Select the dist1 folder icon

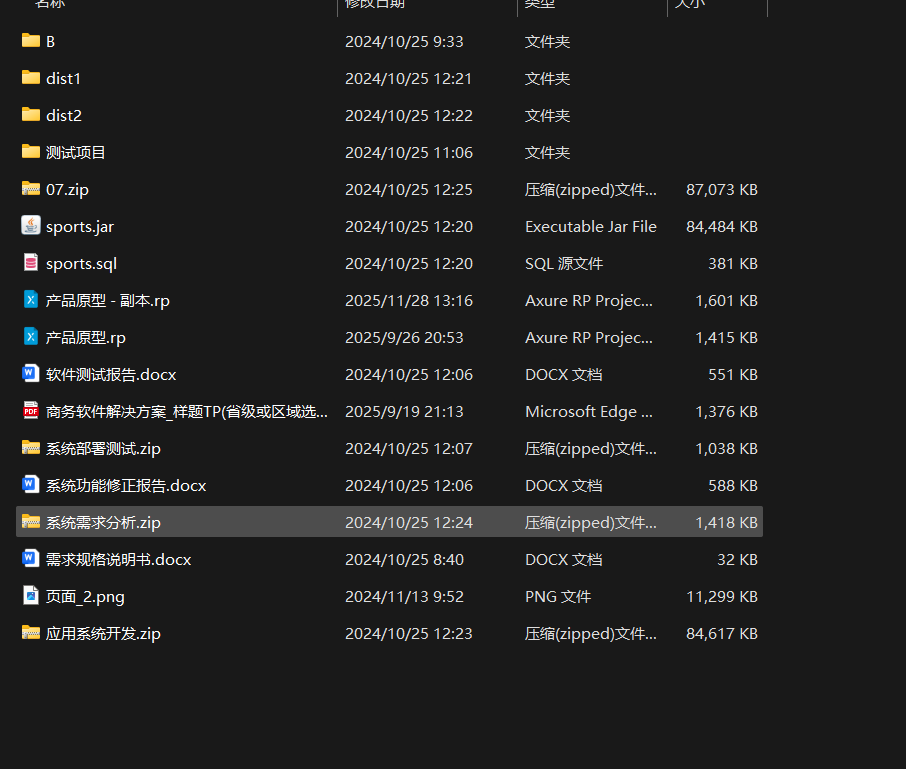[x=31, y=78]
